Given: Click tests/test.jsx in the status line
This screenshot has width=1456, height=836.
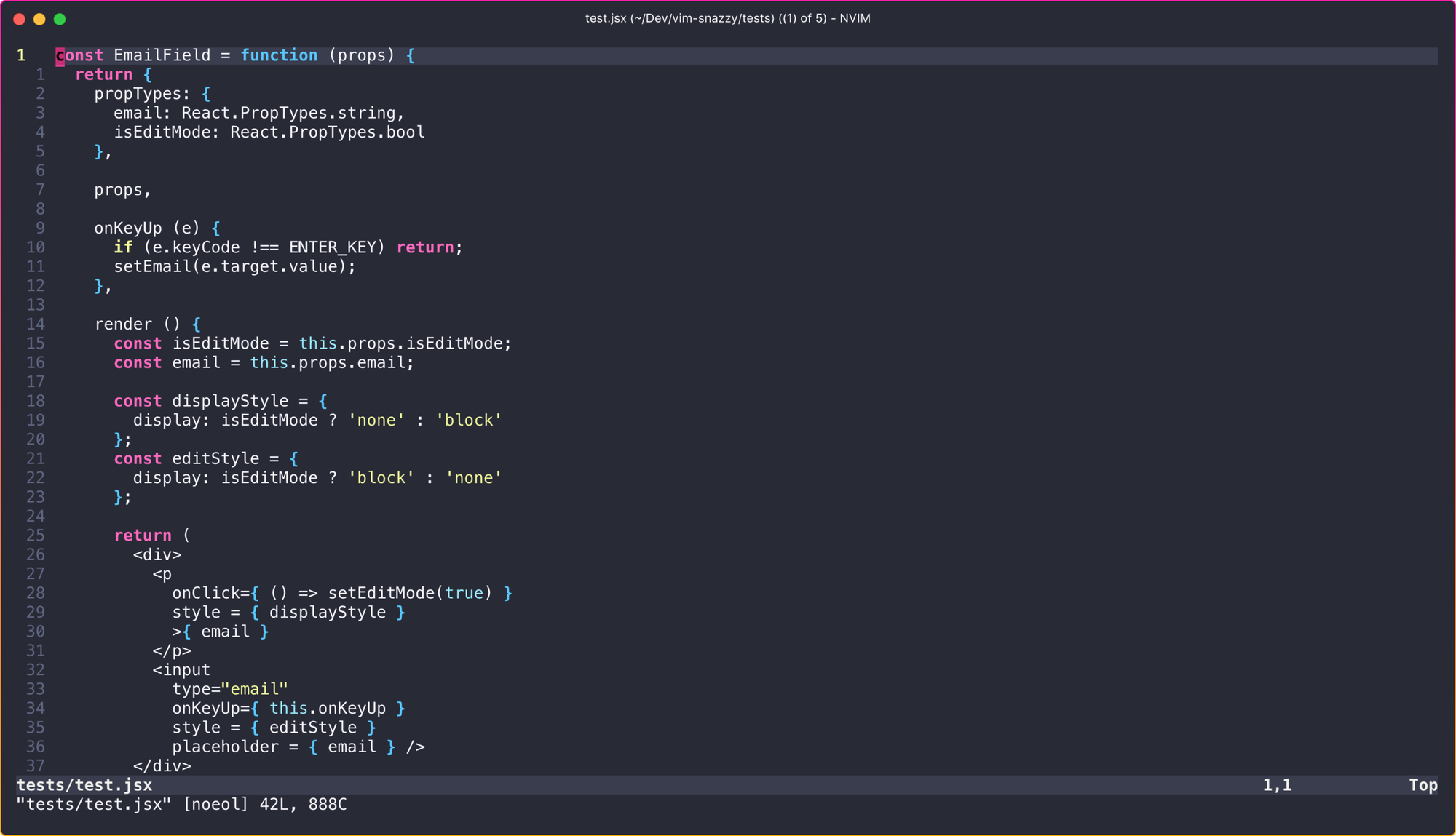Looking at the screenshot, I should (x=84, y=785).
